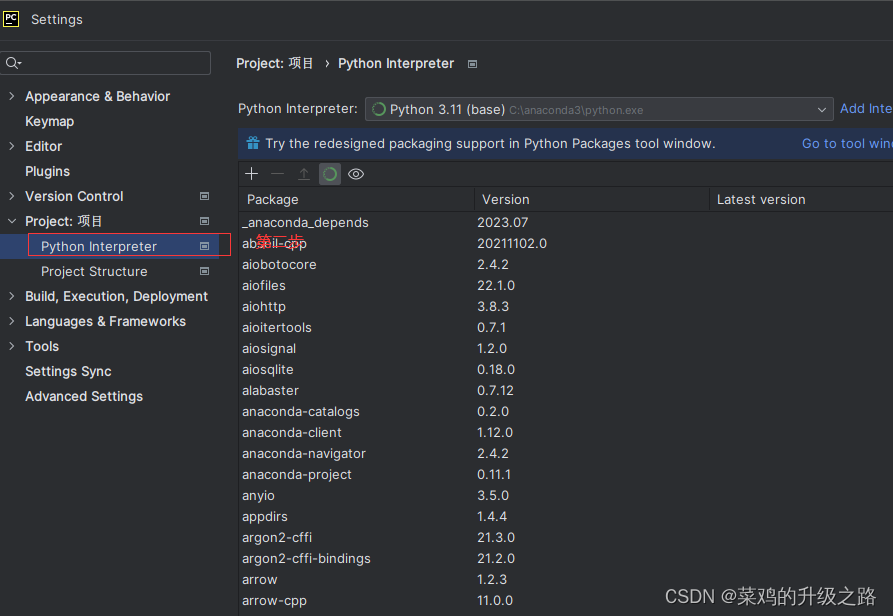
Task: Click version 1.2.3 of arrow
Action: (492, 580)
